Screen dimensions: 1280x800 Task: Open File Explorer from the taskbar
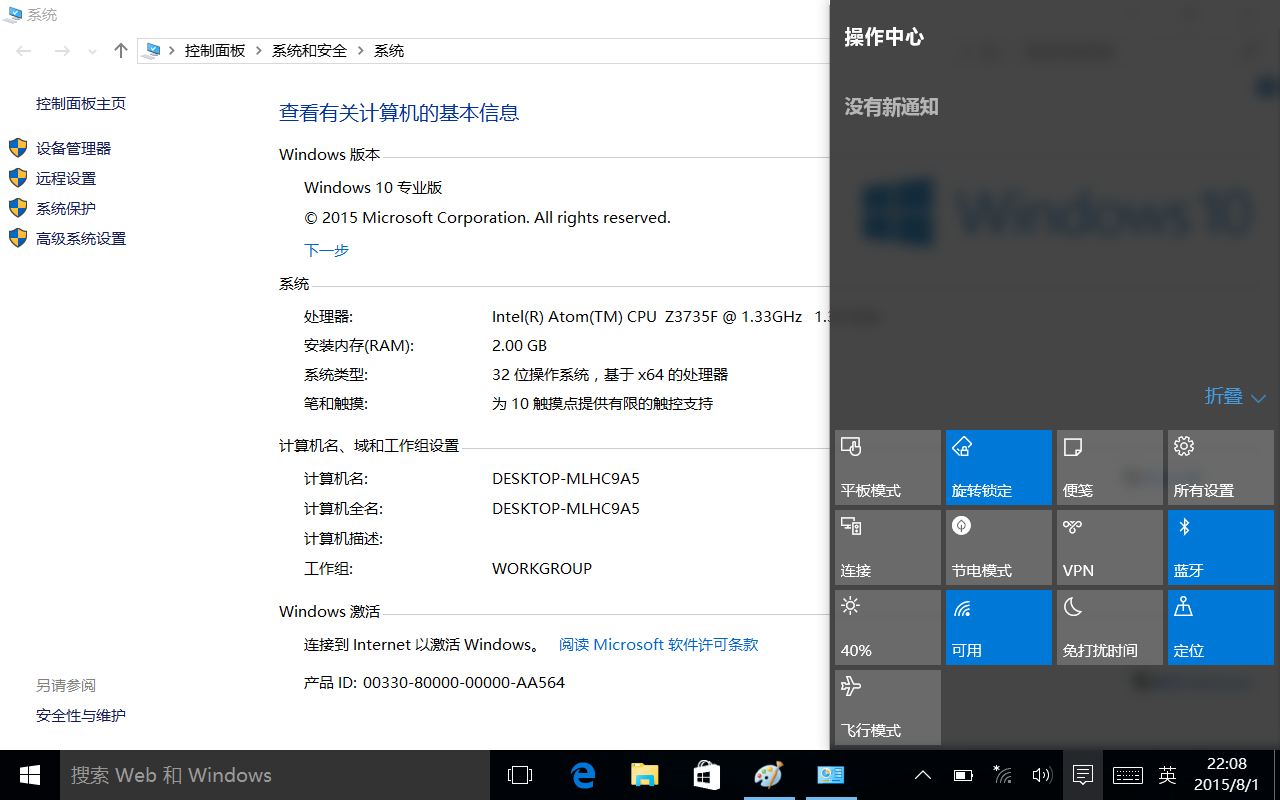(644, 775)
